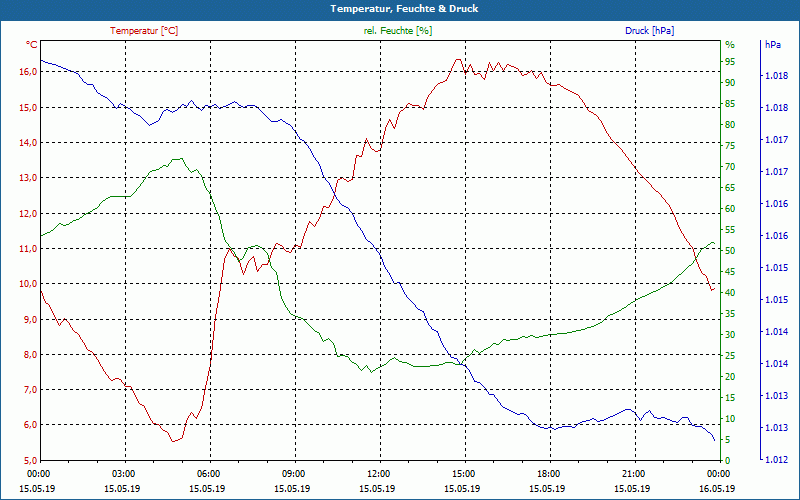Click the '15.05.19' date under 12:00

[377, 488]
